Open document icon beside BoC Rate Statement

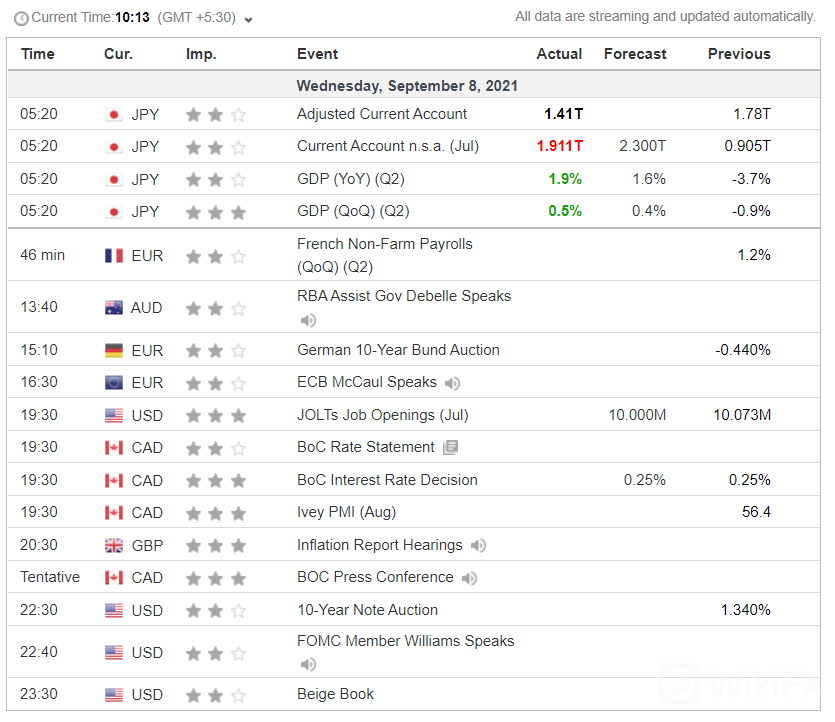coord(451,447)
